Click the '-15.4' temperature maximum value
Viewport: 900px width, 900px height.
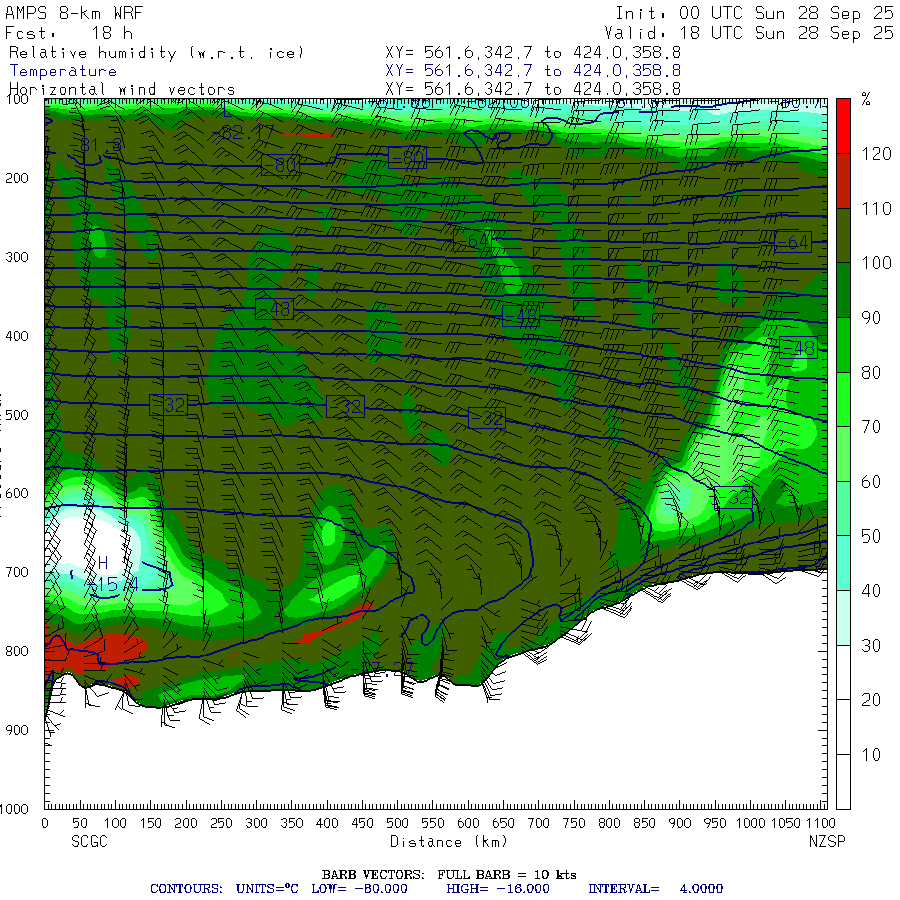tap(111, 585)
